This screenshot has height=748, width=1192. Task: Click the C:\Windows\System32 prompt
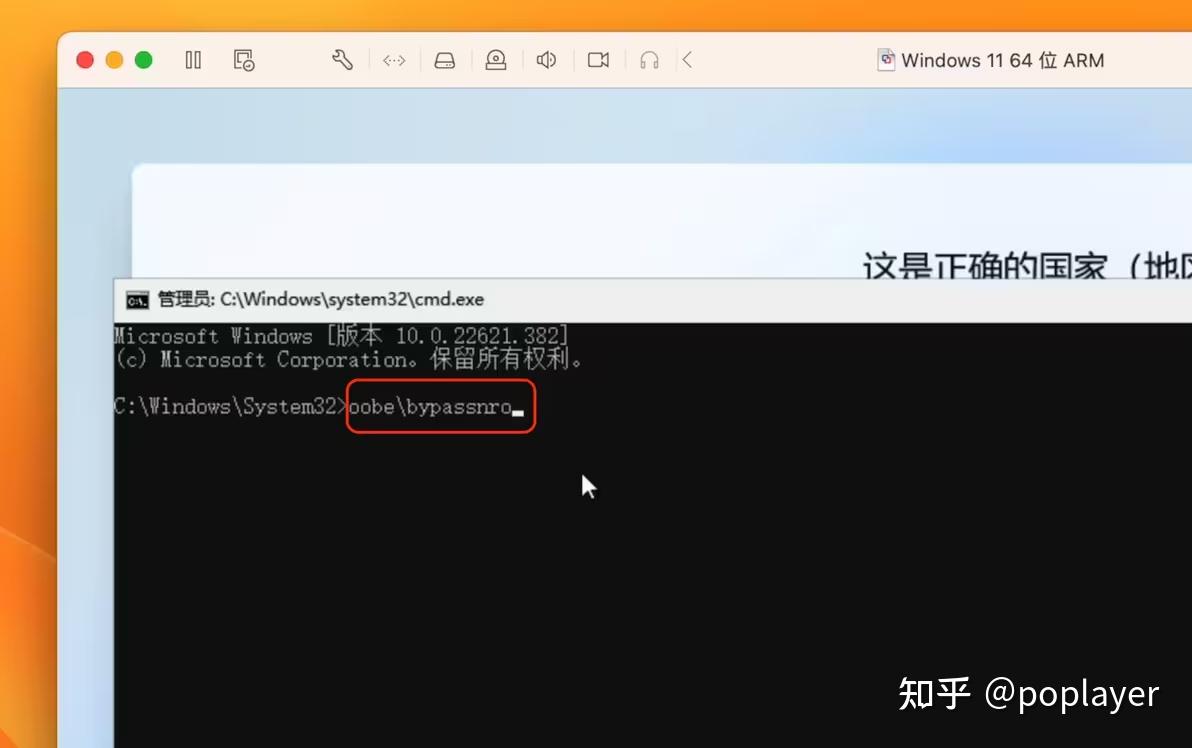pos(230,407)
